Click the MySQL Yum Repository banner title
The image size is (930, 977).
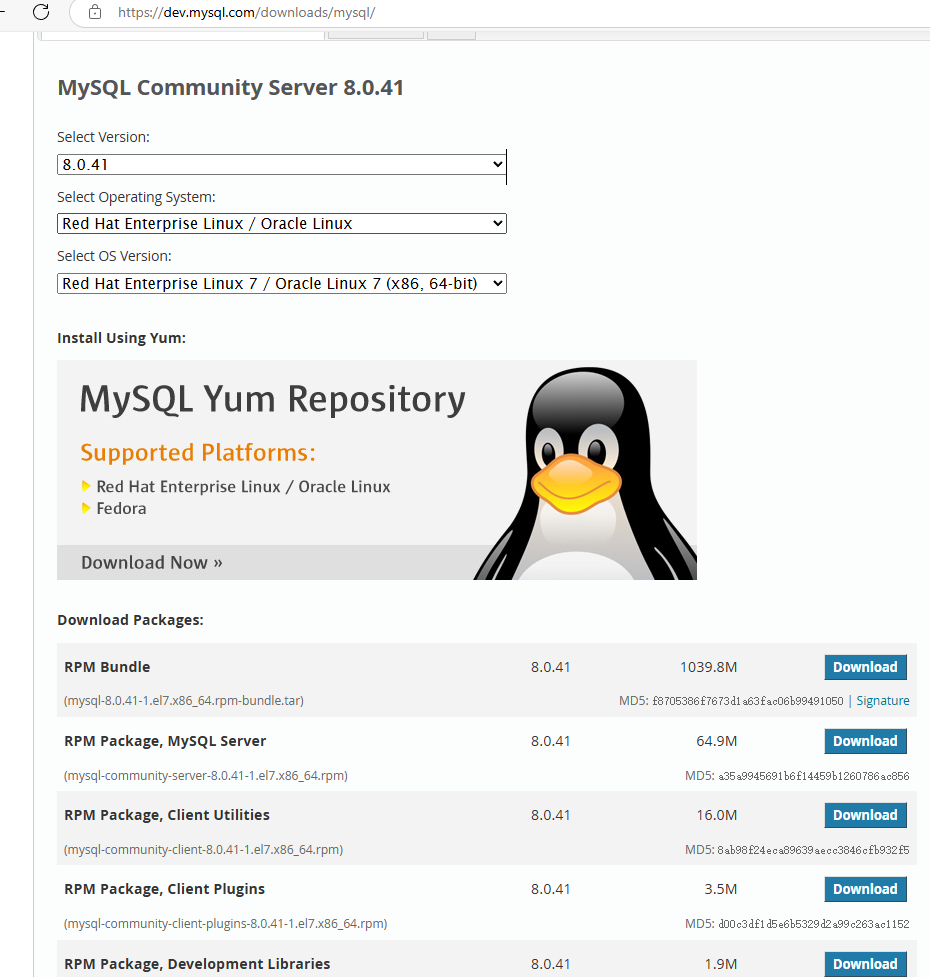pyautogui.click(x=272, y=400)
